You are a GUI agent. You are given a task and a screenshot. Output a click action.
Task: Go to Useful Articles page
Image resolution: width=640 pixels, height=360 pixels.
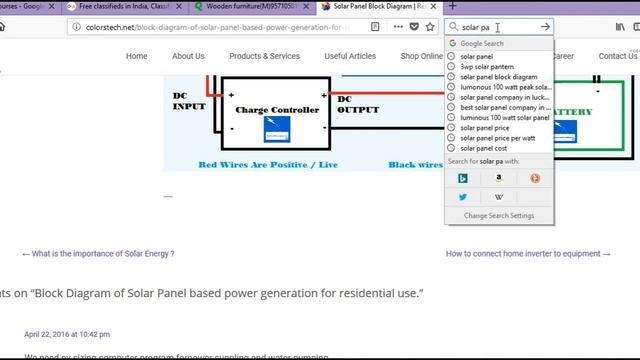(350, 56)
